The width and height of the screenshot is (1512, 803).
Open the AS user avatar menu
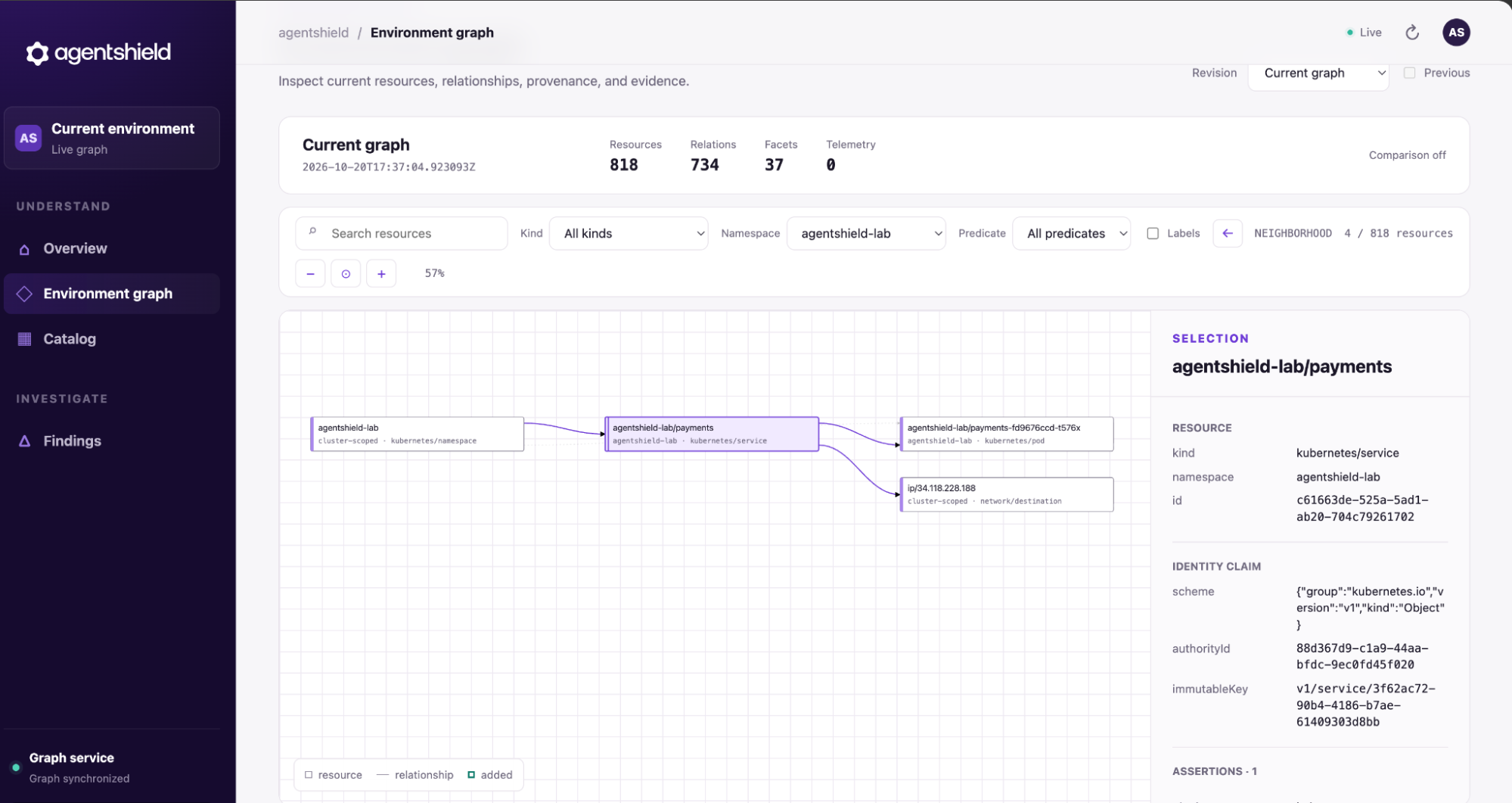pos(1456,33)
